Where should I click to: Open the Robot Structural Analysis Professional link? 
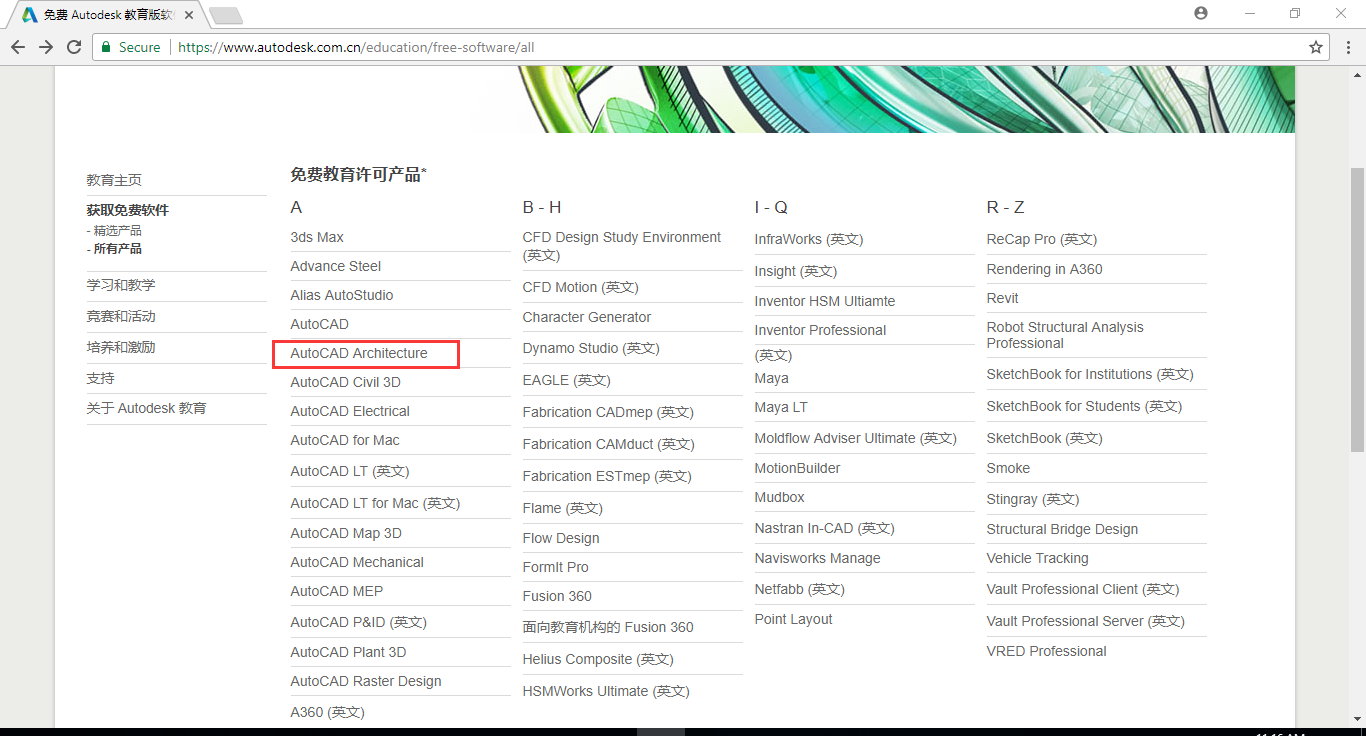[1065, 335]
